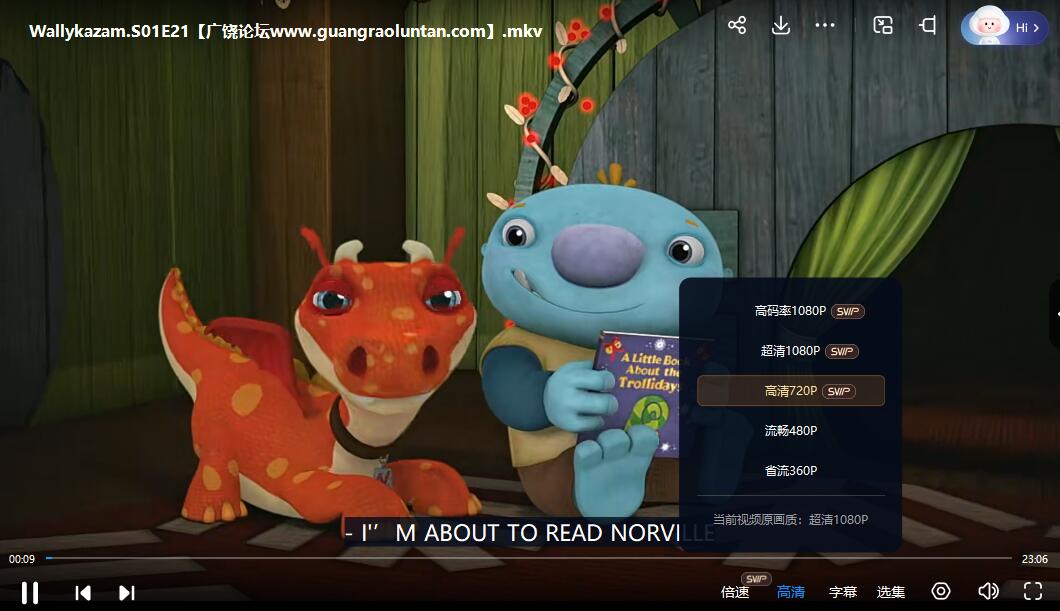Screen dimensions: 1060x611
Task: Open the Hi user avatar profile
Action: 1005,27
